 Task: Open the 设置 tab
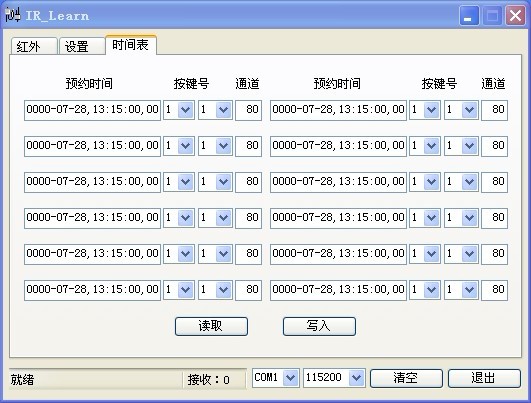(x=82, y=46)
